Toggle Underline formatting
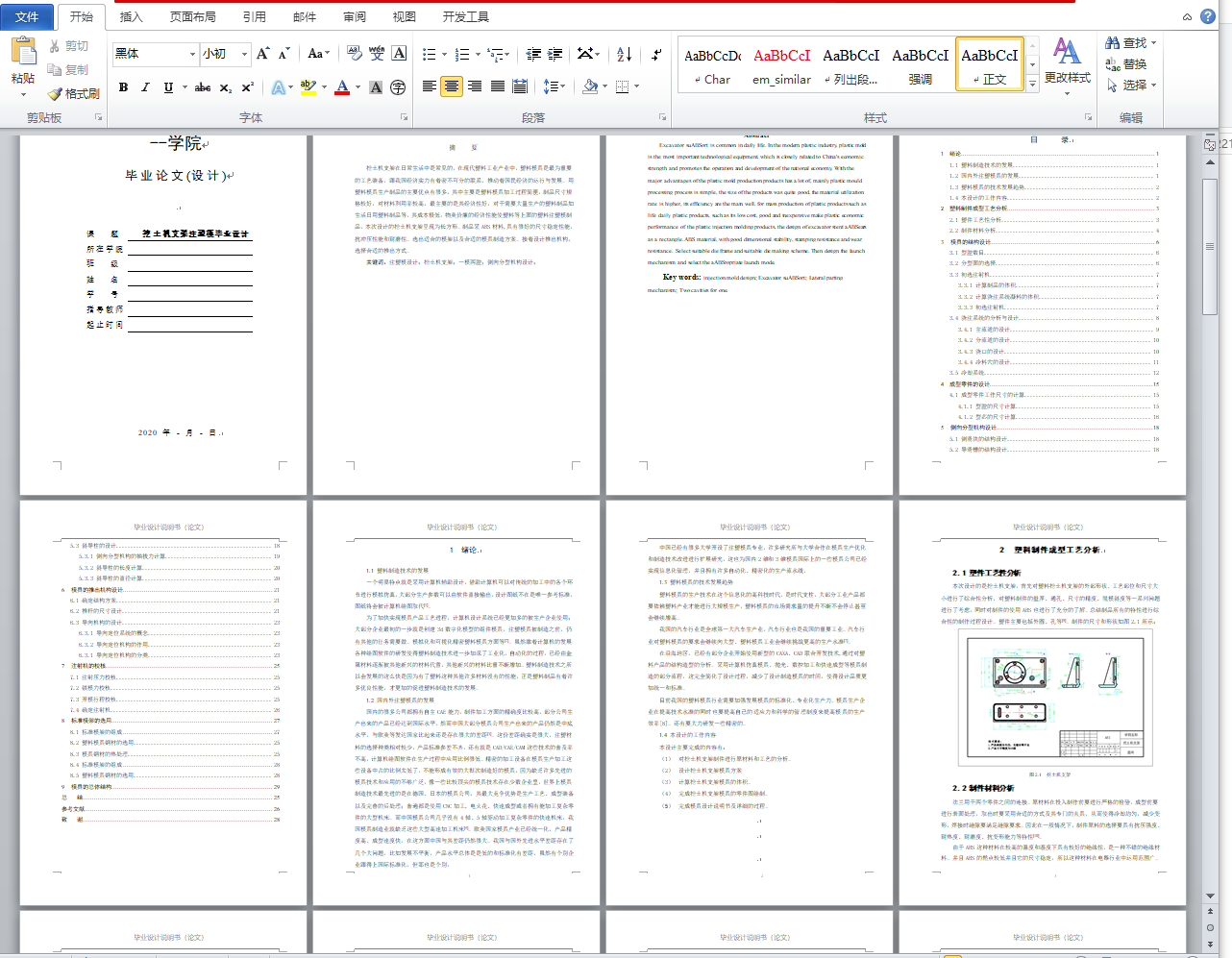 (168, 87)
